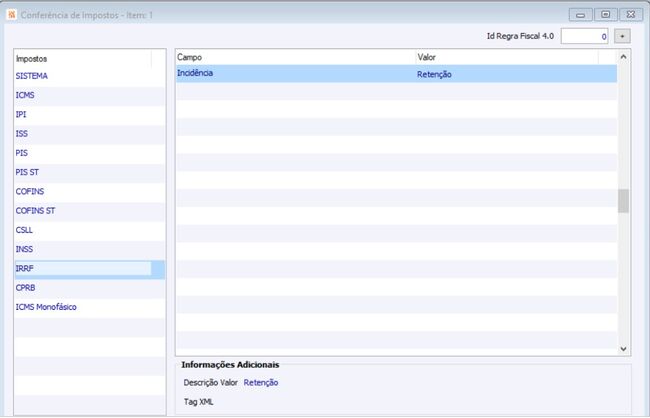Click the vertical scrollbar thumb
This screenshot has height=418, width=650.
click(623, 201)
